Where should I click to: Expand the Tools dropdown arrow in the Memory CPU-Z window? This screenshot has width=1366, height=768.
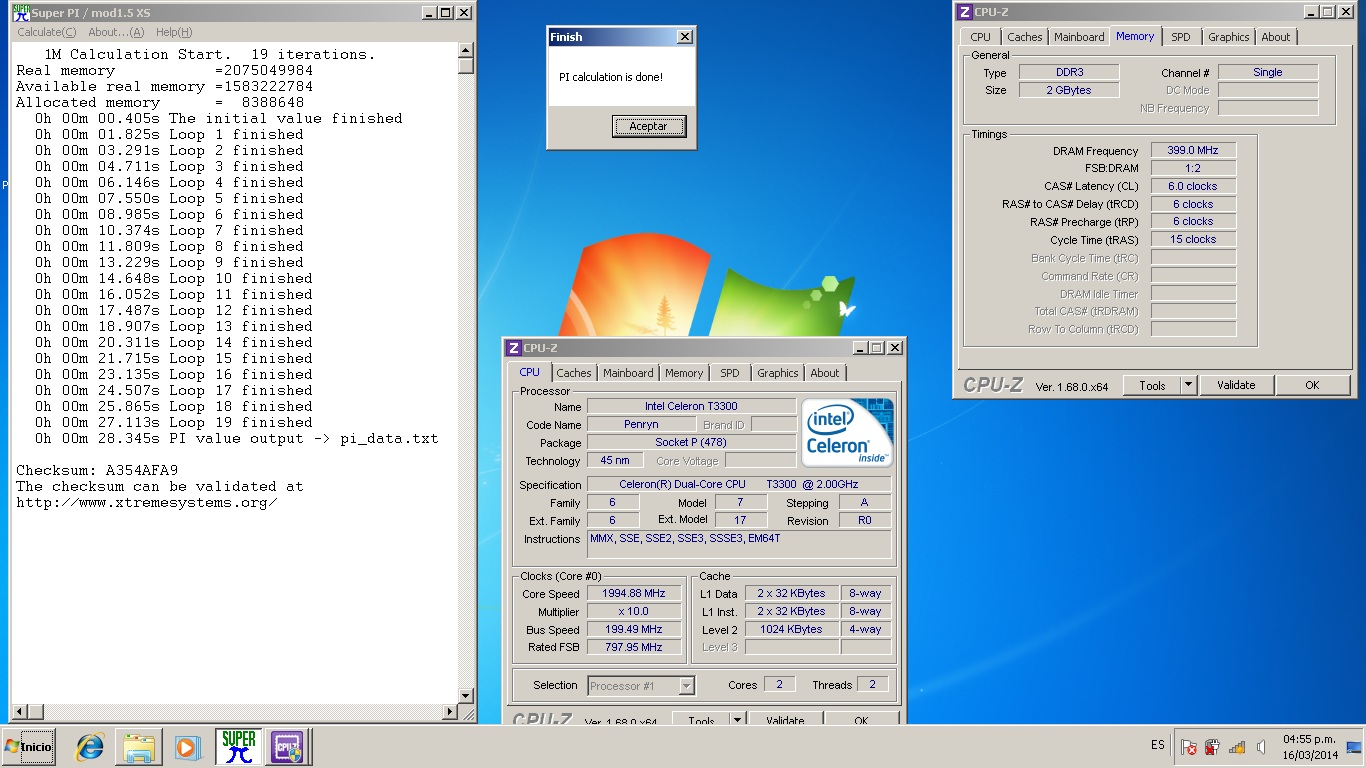(x=1188, y=385)
